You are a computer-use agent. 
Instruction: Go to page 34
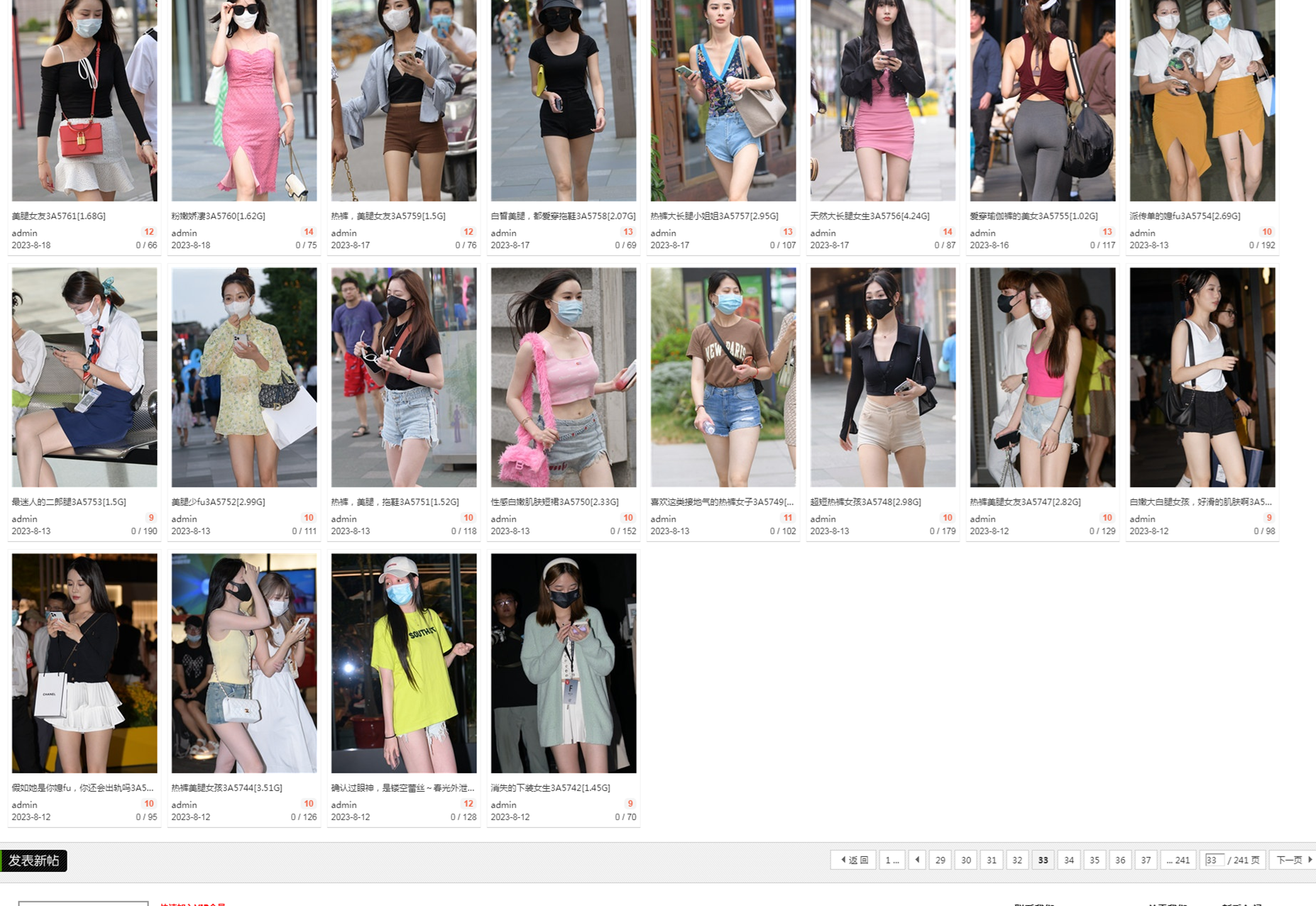pyautogui.click(x=1069, y=860)
